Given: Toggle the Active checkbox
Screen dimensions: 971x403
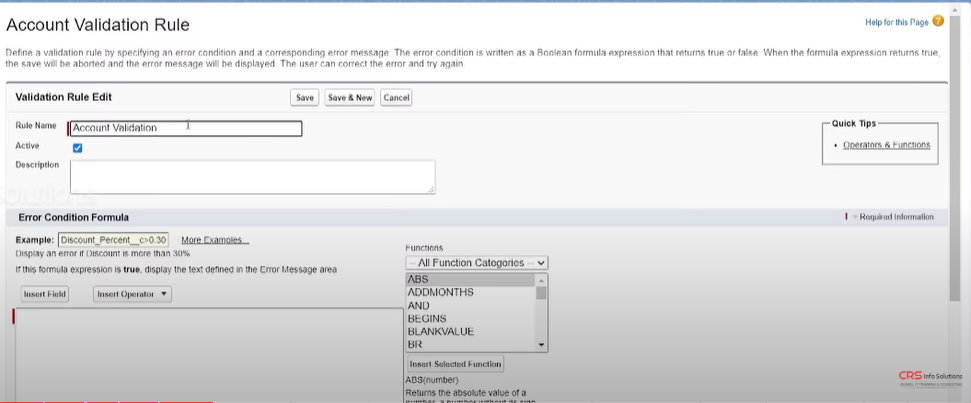Looking at the screenshot, I should click(x=78, y=148).
